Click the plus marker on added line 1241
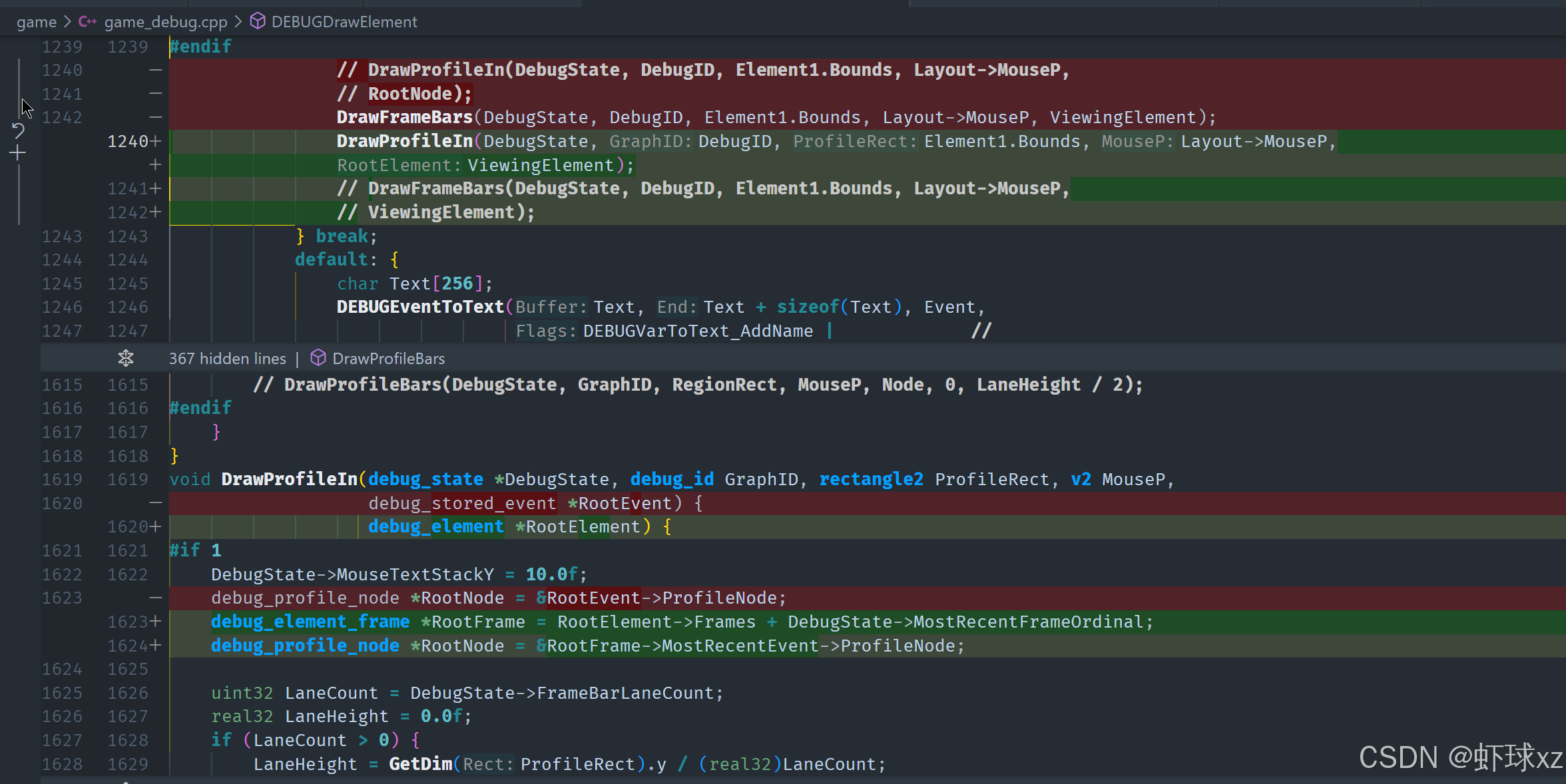 (x=156, y=189)
